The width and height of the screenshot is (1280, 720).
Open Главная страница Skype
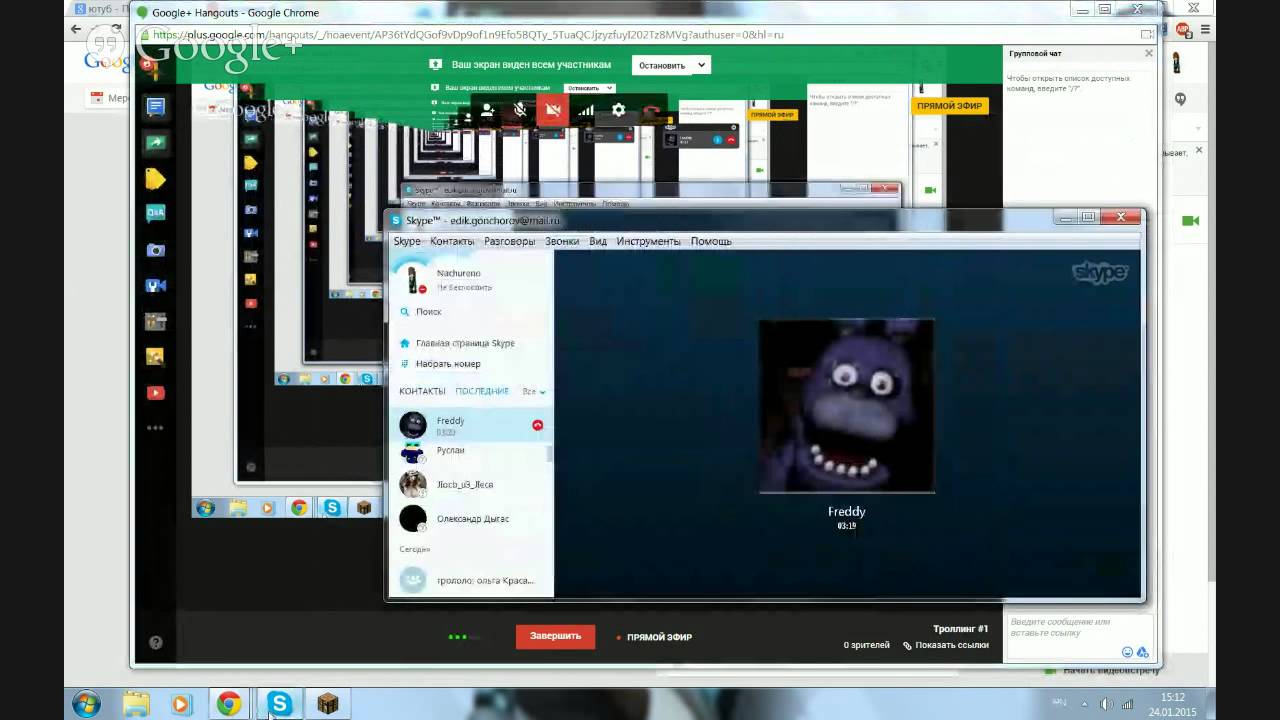point(465,343)
